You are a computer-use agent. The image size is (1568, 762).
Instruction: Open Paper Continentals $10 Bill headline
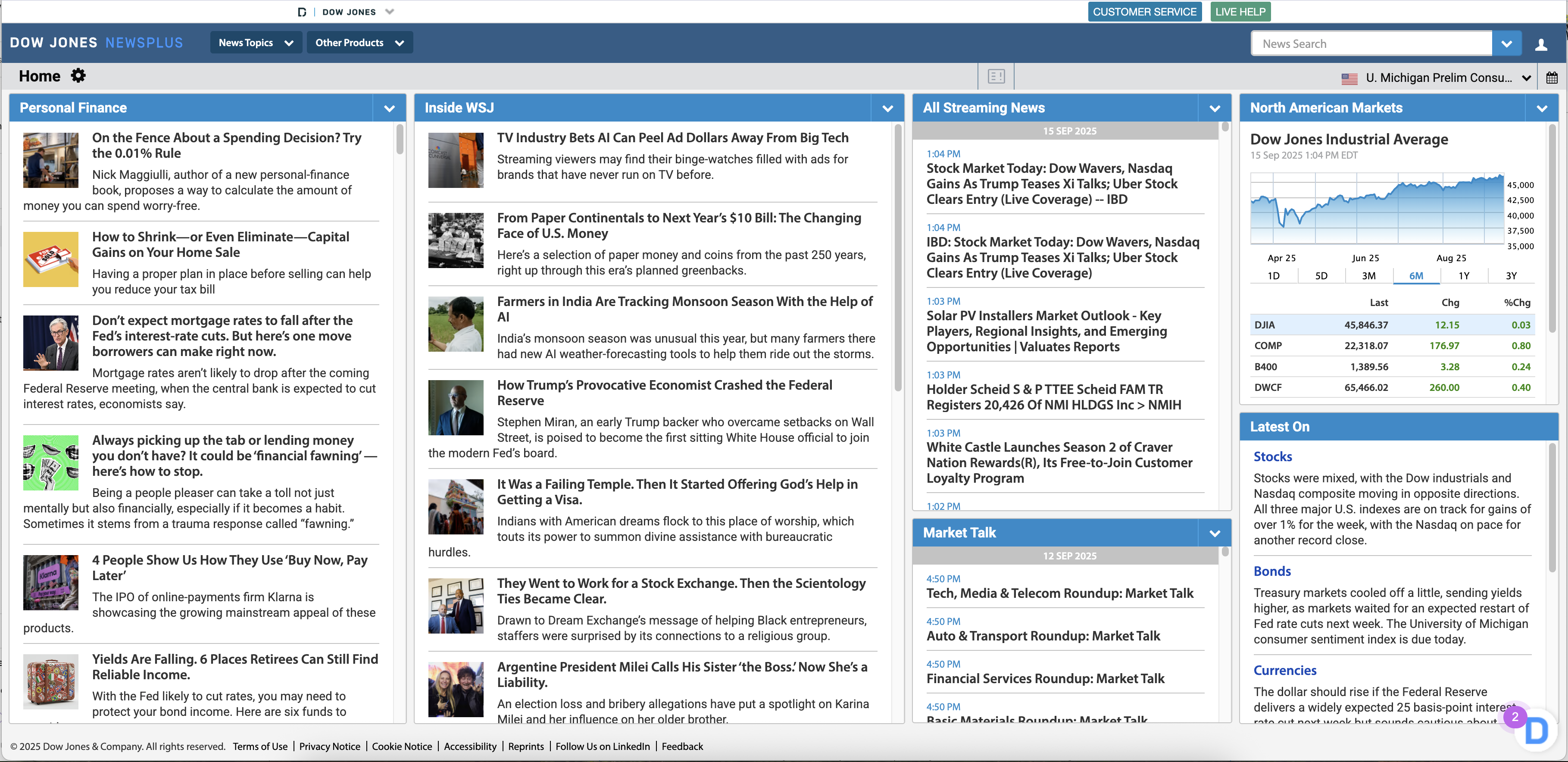click(679, 226)
